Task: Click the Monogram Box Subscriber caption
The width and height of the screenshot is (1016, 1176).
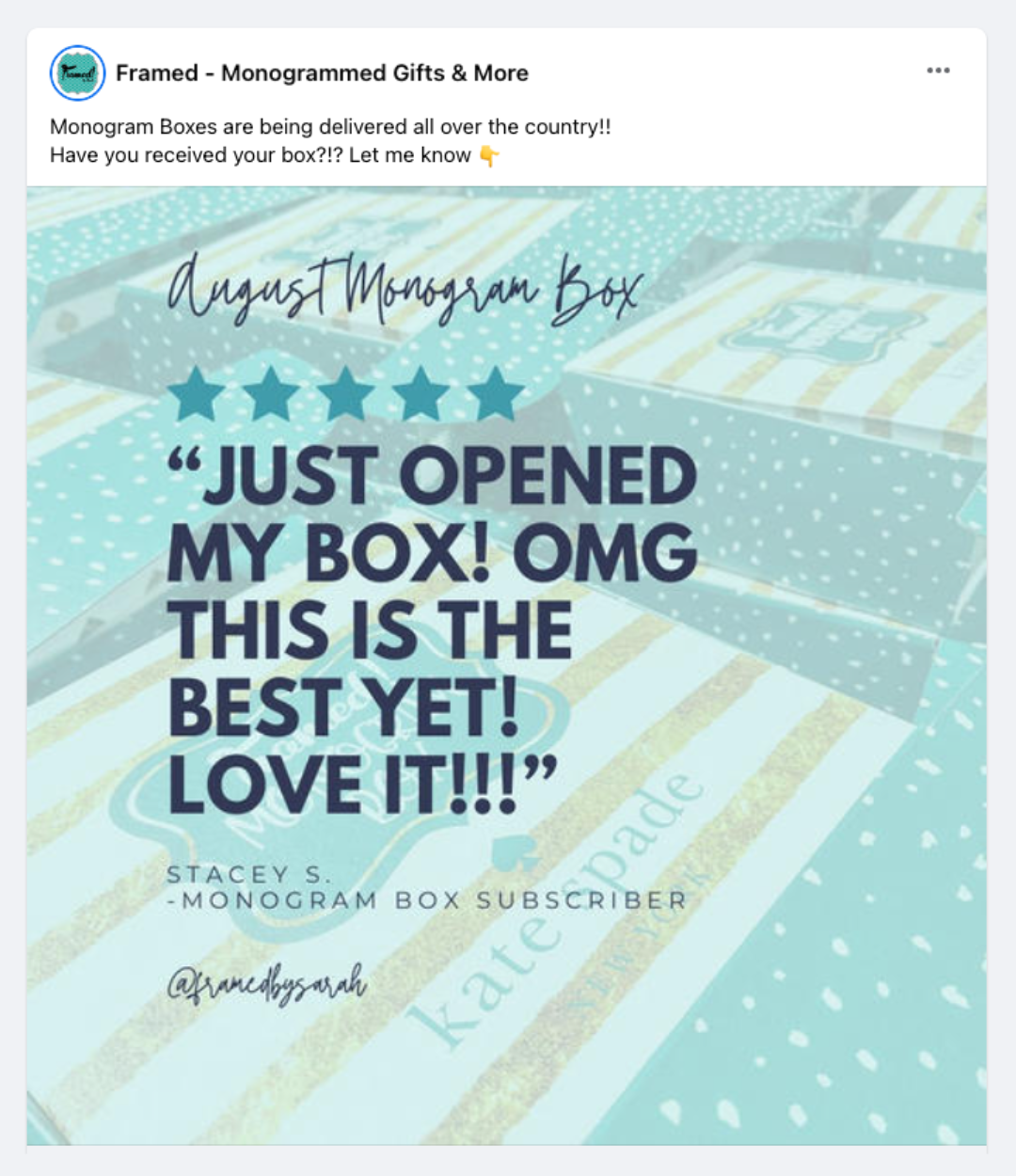Action: (427, 900)
